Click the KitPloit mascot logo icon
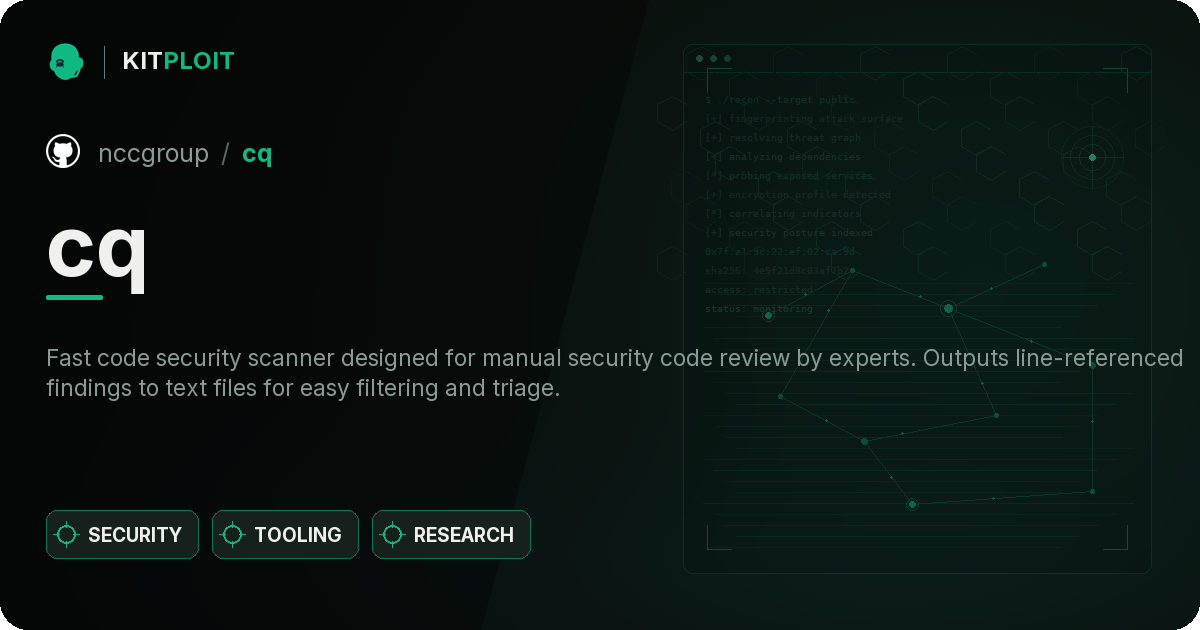 click(65, 61)
